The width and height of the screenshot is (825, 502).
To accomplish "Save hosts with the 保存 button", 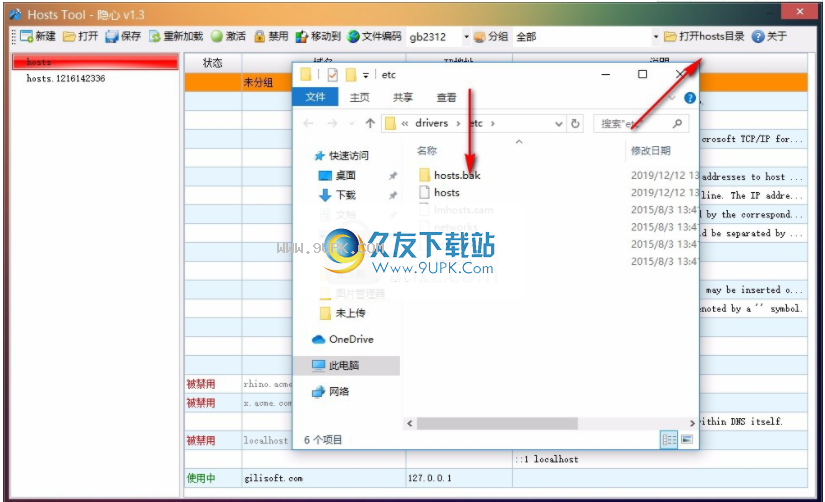I will coord(123,36).
